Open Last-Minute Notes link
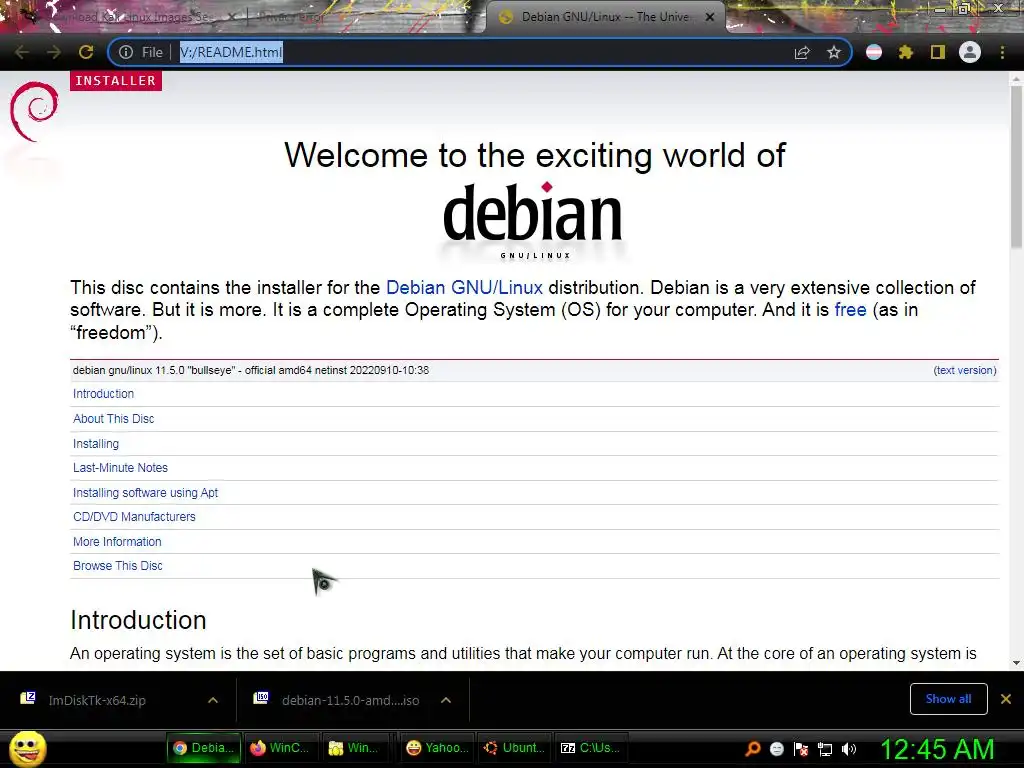 click(x=120, y=468)
